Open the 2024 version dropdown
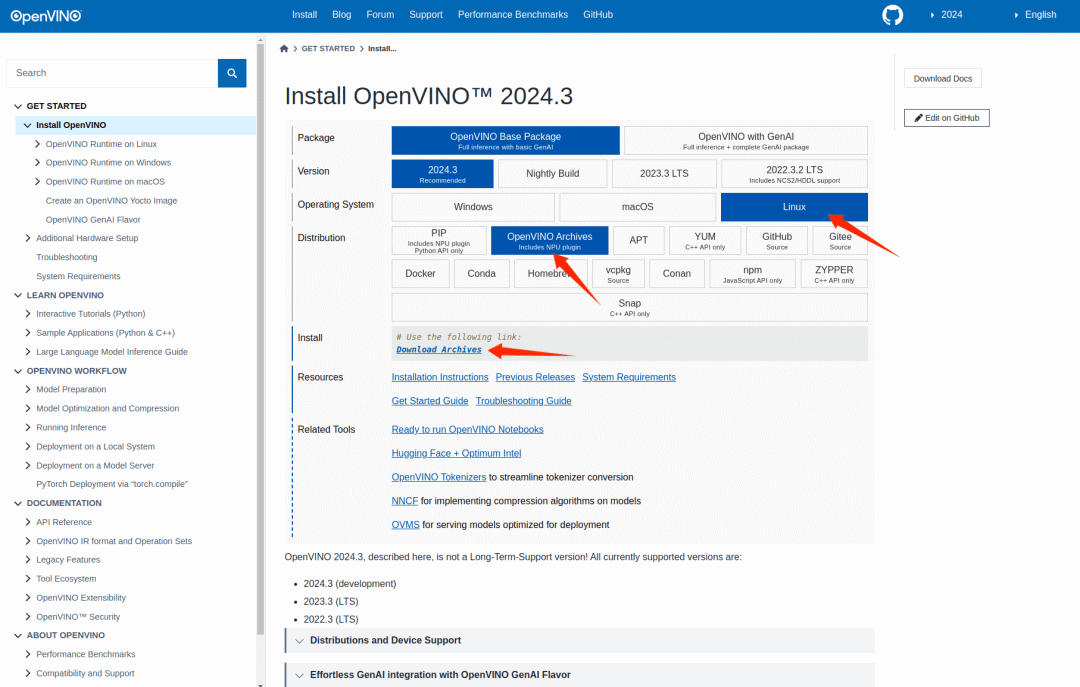This screenshot has width=1080, height=687. click(x=946, y=14)
